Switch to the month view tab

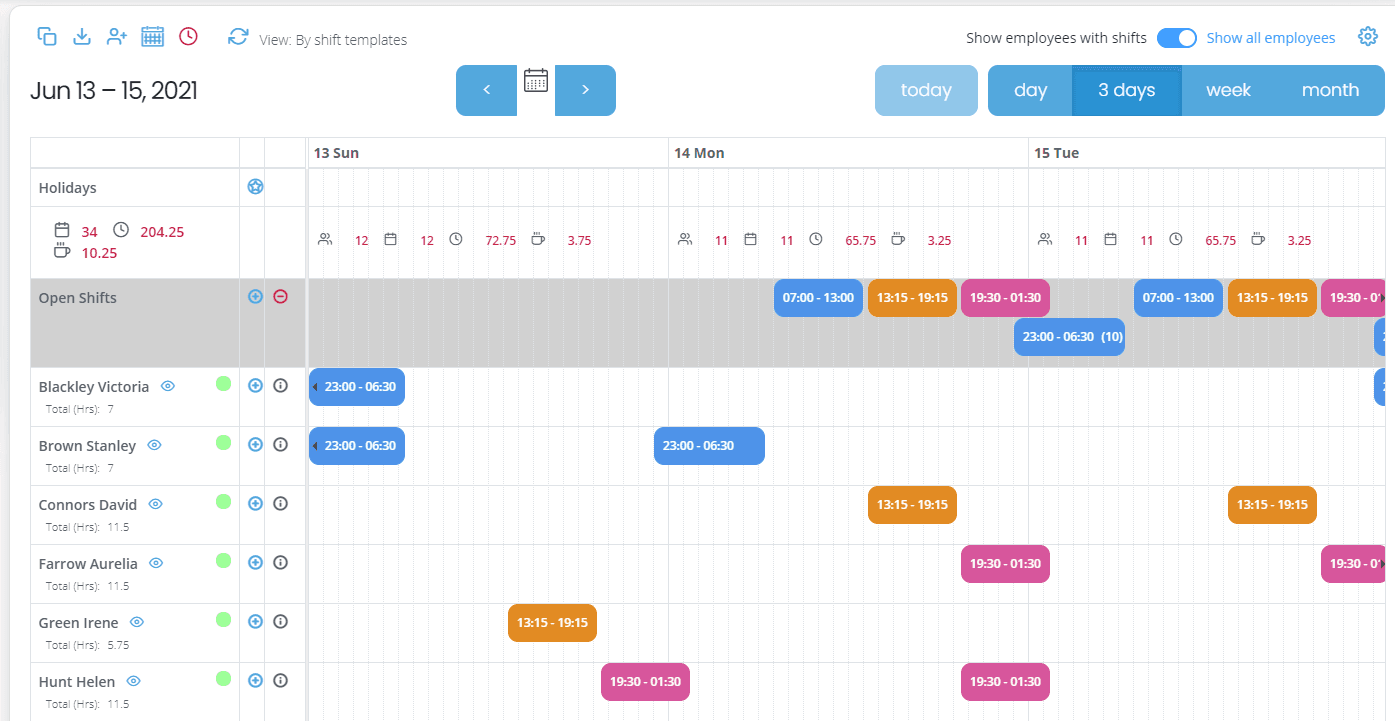(x=1330, y=90)
